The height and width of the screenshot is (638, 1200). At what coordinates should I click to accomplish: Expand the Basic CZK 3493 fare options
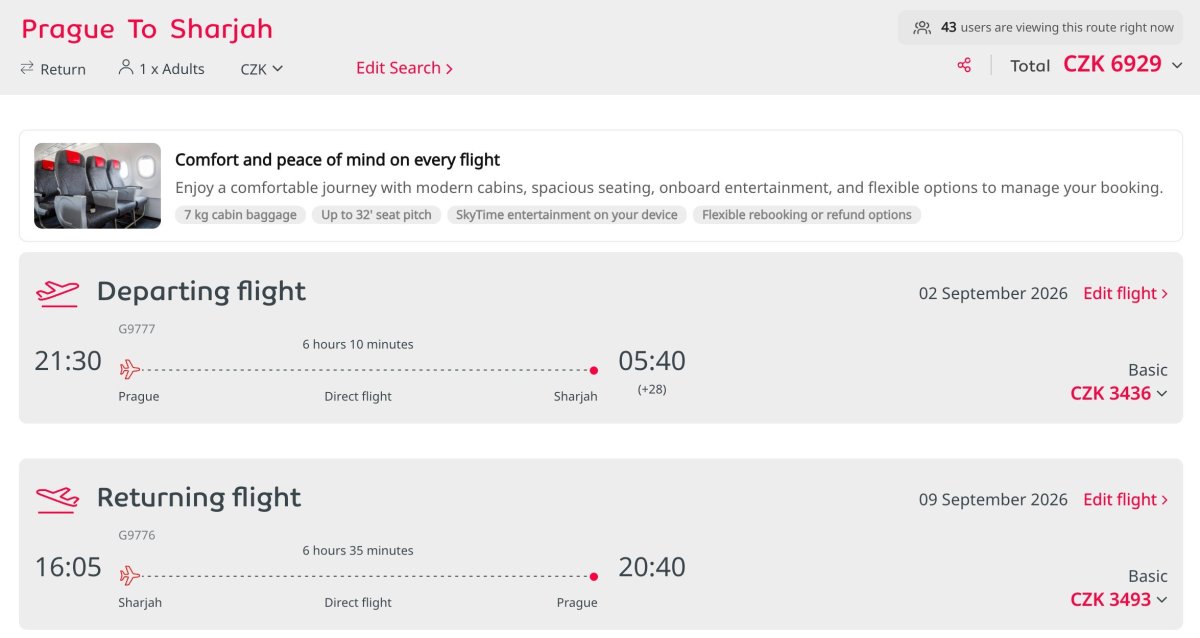(x=1162, y=600)
